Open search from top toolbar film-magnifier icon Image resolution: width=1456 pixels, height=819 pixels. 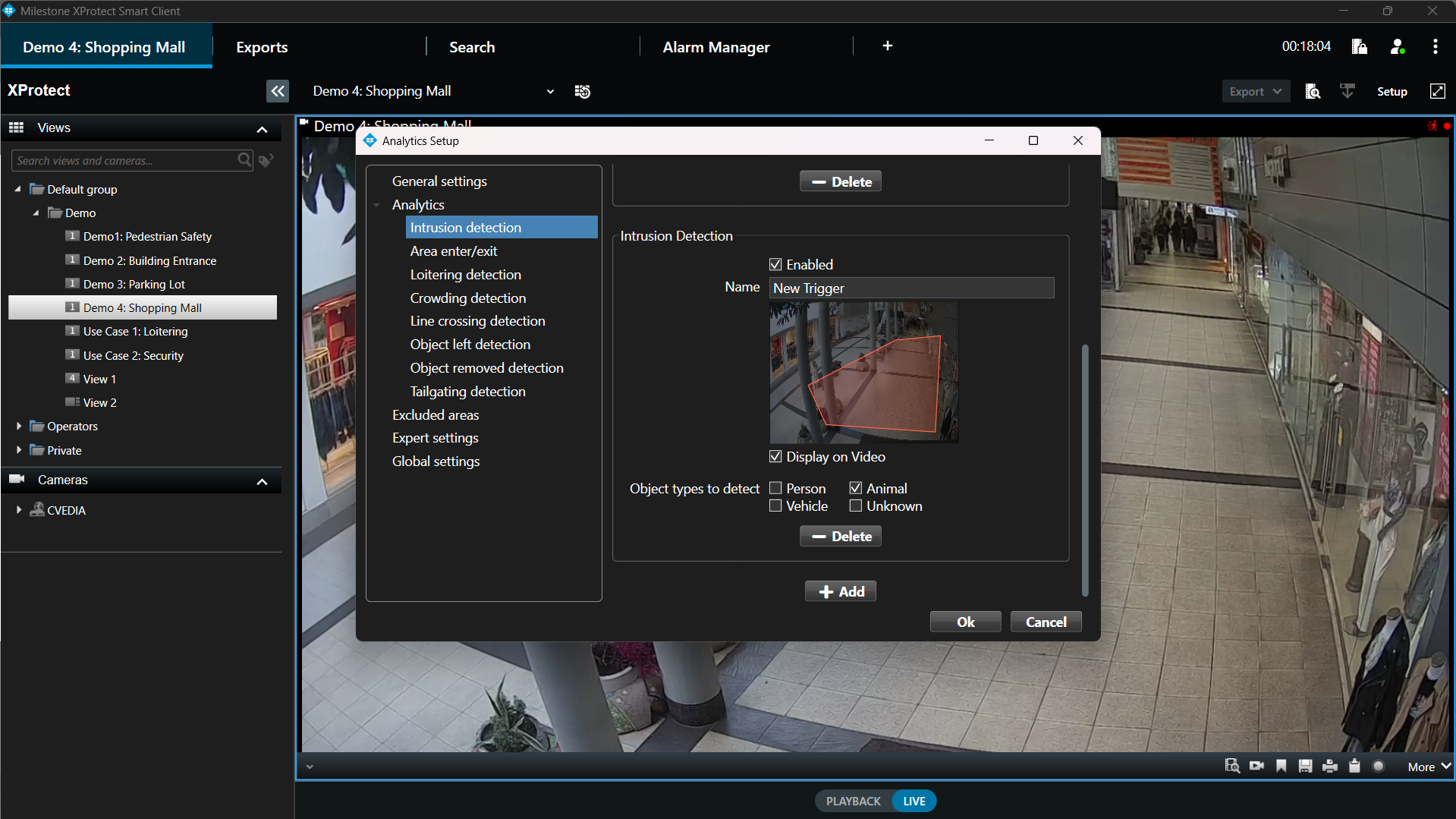1313,91
